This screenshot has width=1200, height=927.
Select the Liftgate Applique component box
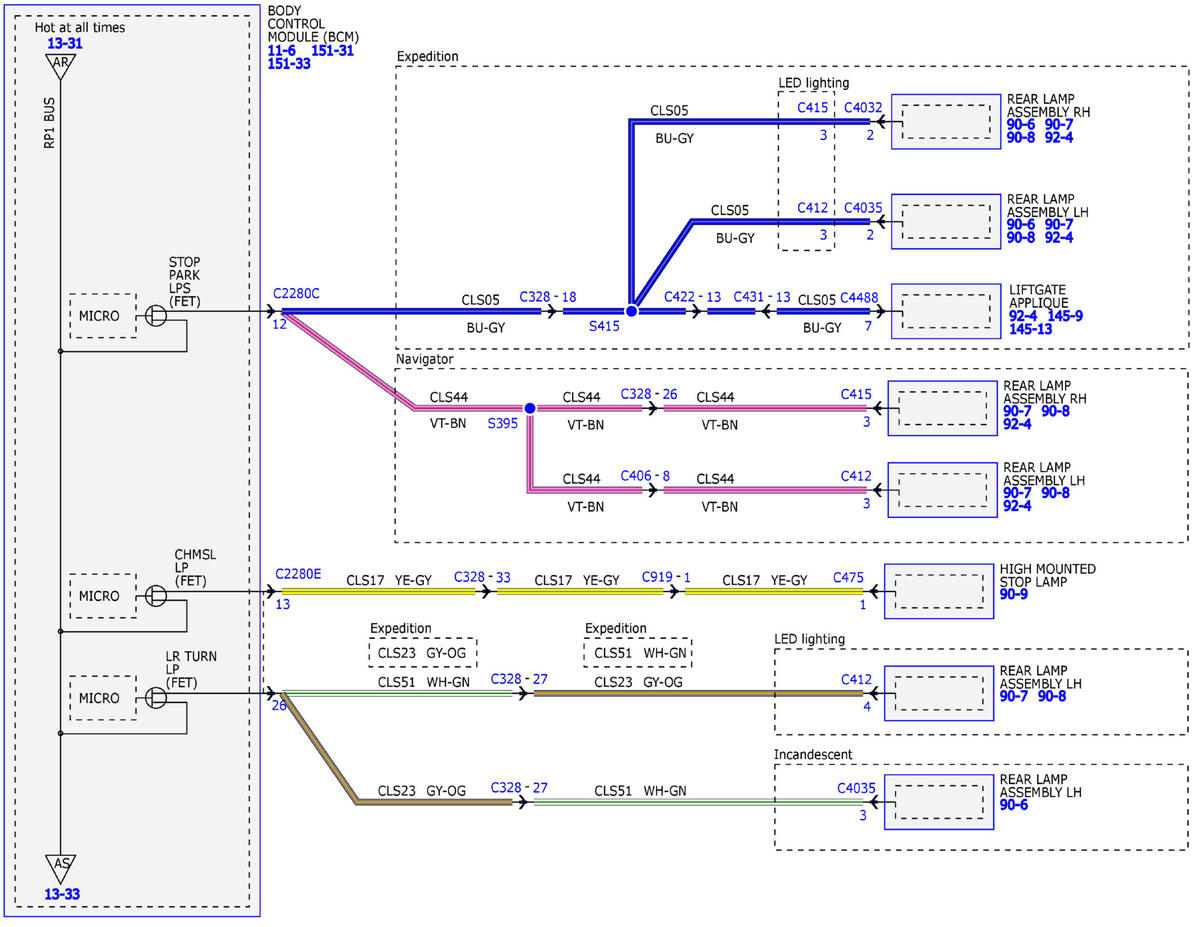(x=945, y=310)
